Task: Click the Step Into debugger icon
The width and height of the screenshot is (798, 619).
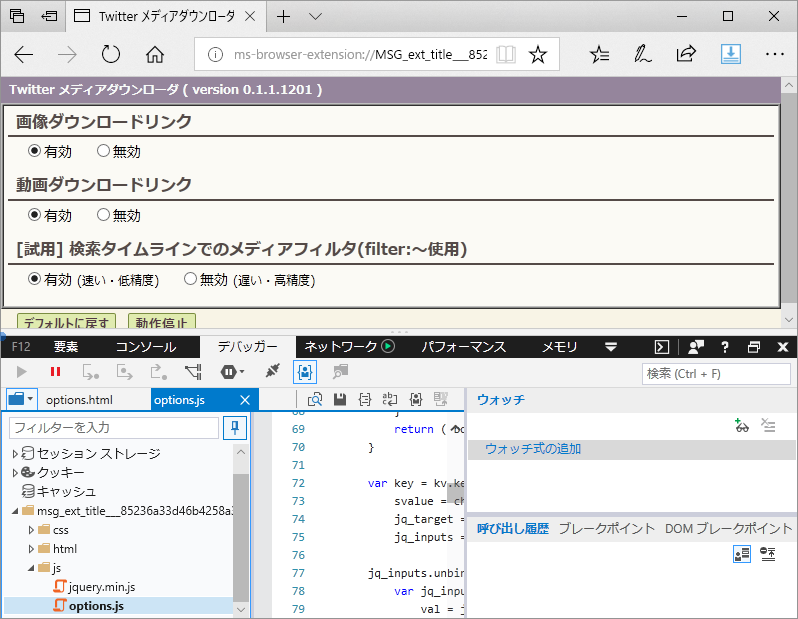Action: coord(91,373)
